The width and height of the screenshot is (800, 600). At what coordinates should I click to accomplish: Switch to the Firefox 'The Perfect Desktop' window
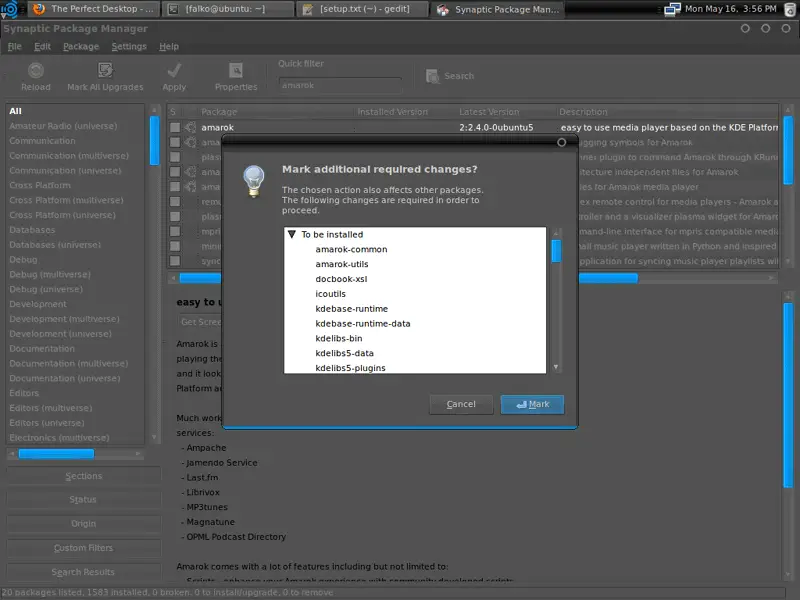pos(96,9)
